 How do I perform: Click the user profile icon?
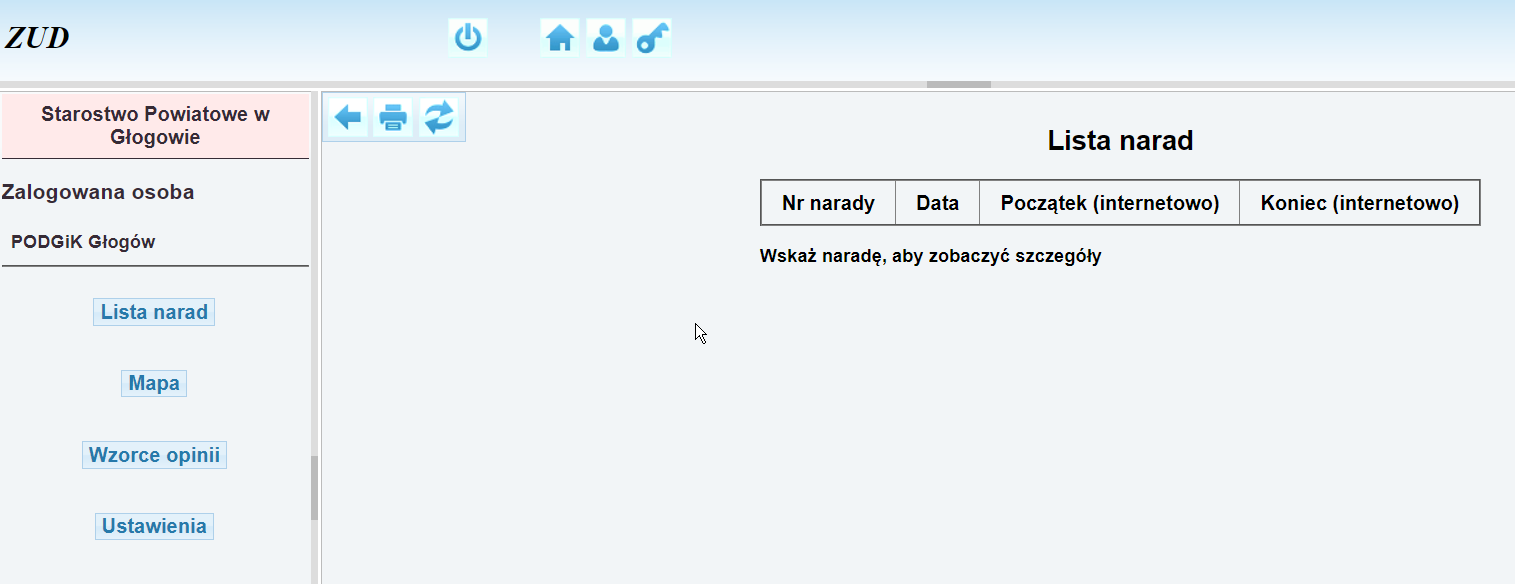click(x=605, y=37)
